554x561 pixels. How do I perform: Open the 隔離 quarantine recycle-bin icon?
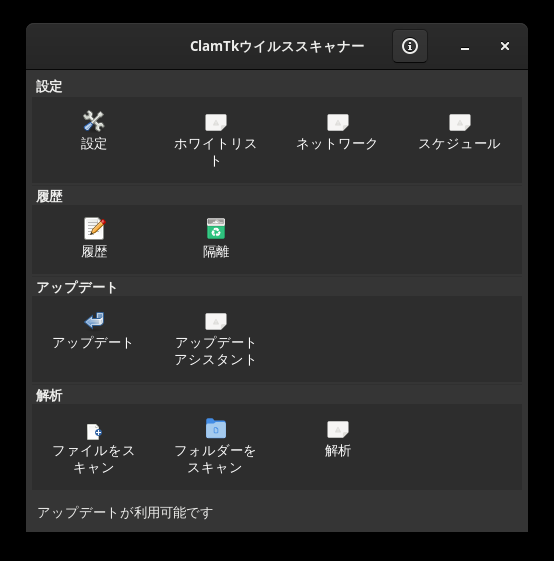[x=216, y=228]
